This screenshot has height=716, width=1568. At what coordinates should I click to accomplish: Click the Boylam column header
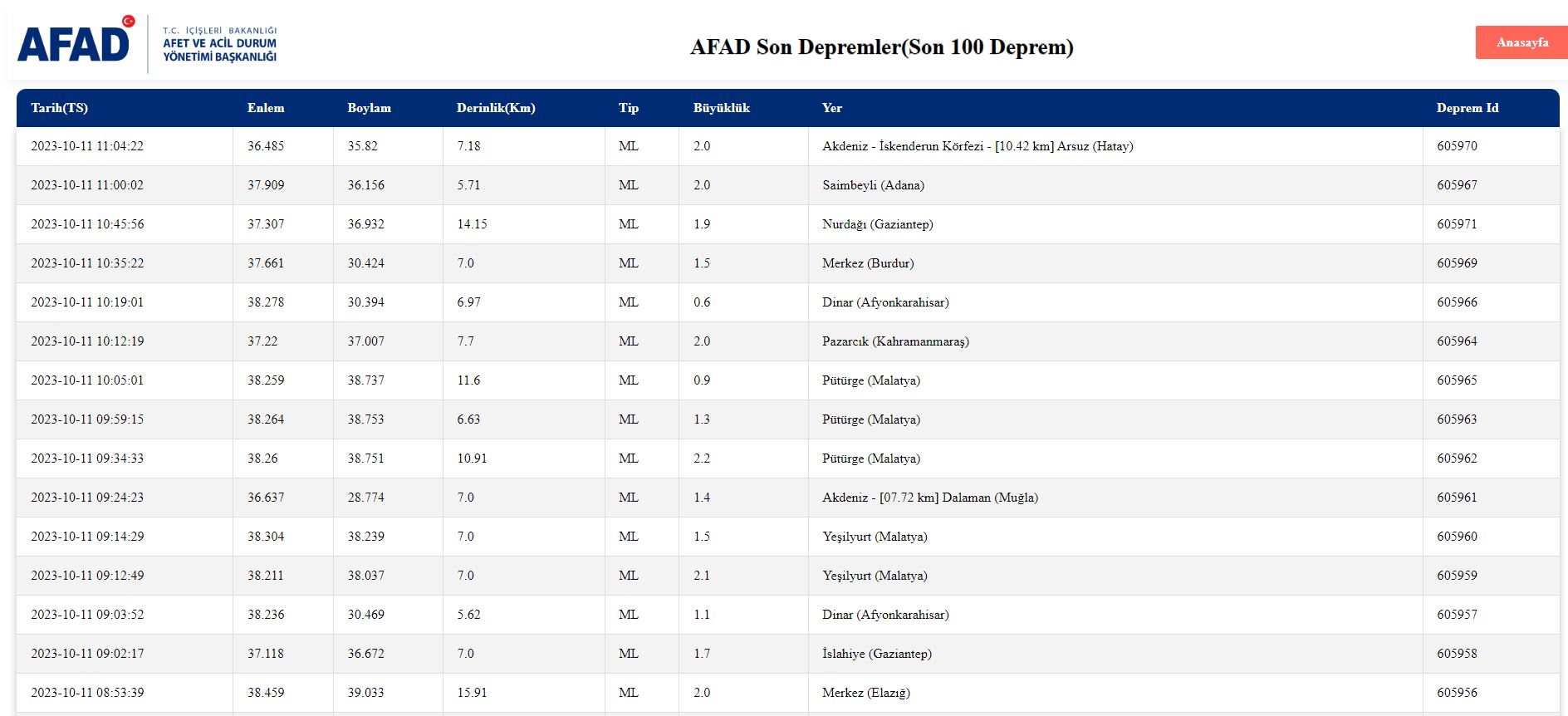click(369, 108)
